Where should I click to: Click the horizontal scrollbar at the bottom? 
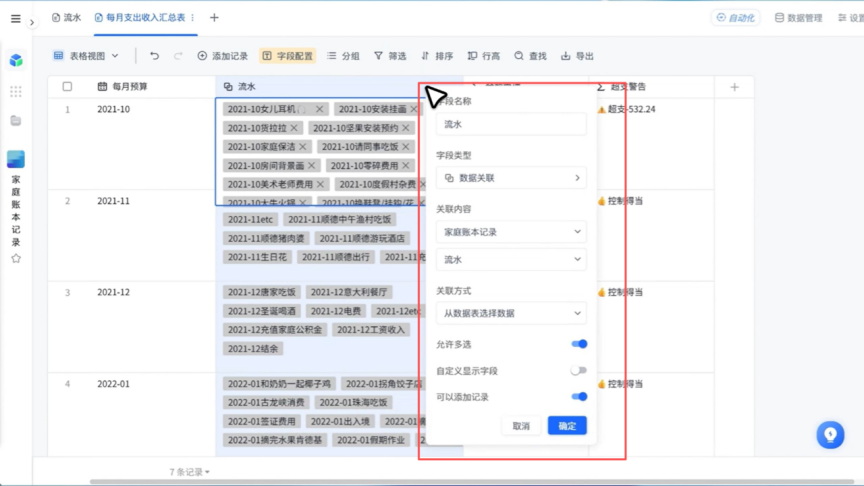472,482
